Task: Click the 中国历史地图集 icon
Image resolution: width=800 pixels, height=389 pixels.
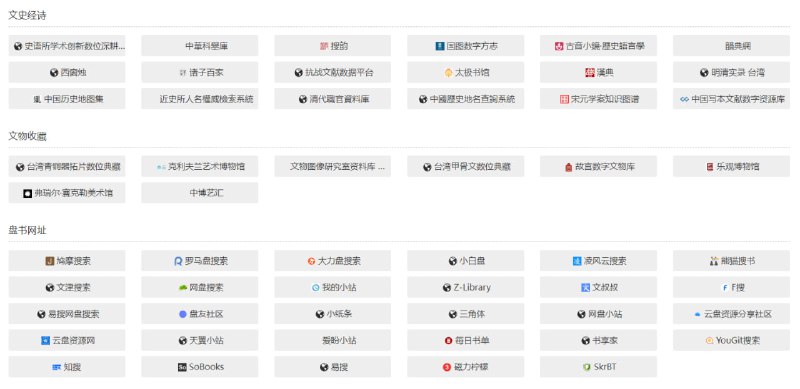Action: point(37,100)
